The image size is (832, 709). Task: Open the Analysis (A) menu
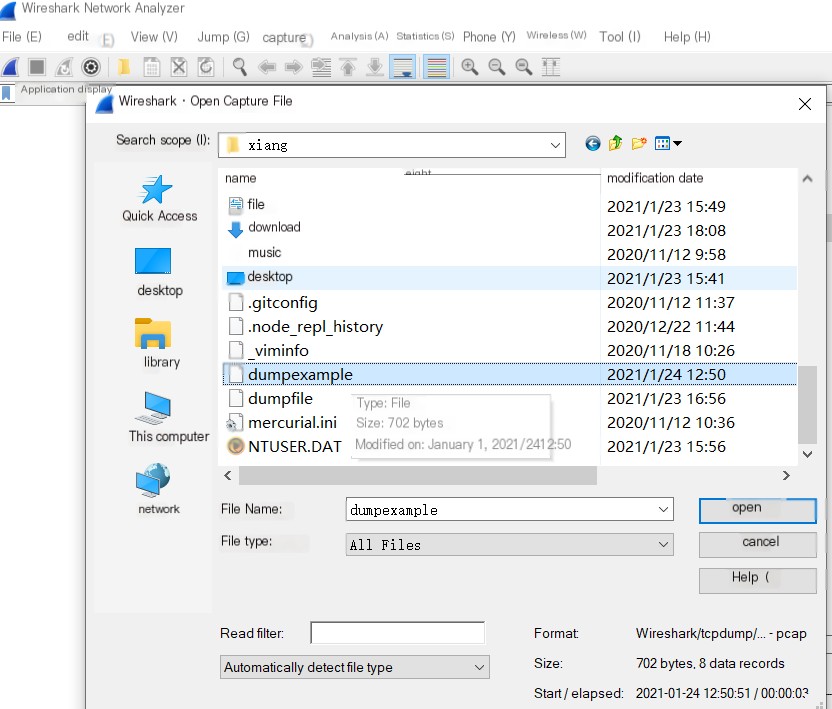(x=359, y=36)
